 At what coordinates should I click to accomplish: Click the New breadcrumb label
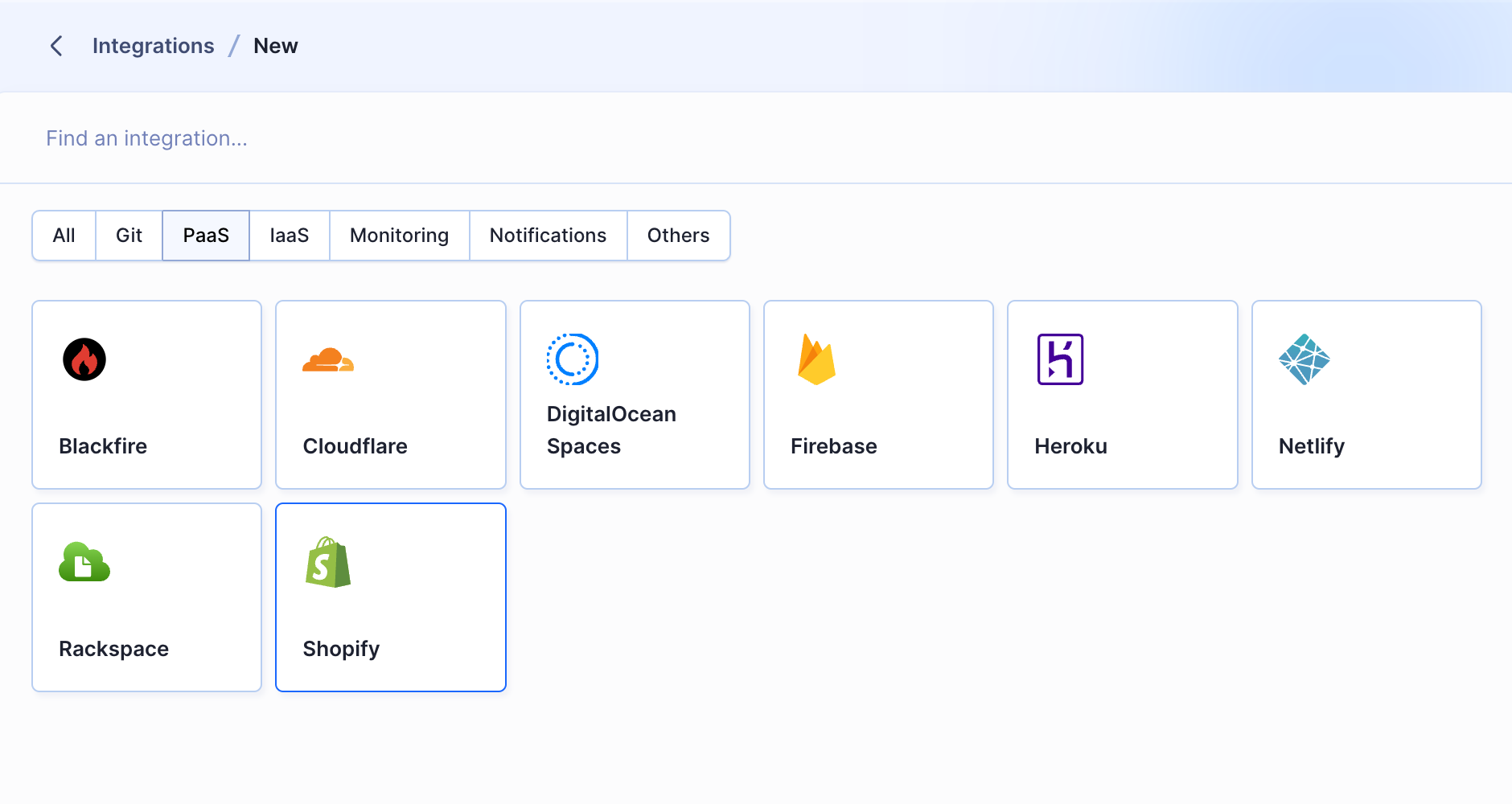pos(276,46)
